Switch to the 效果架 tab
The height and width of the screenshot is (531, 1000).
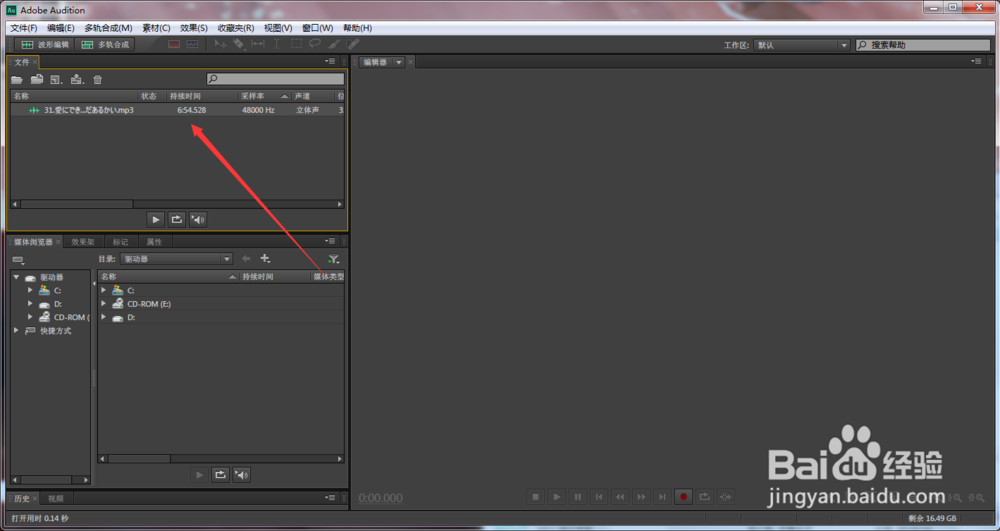83,242
